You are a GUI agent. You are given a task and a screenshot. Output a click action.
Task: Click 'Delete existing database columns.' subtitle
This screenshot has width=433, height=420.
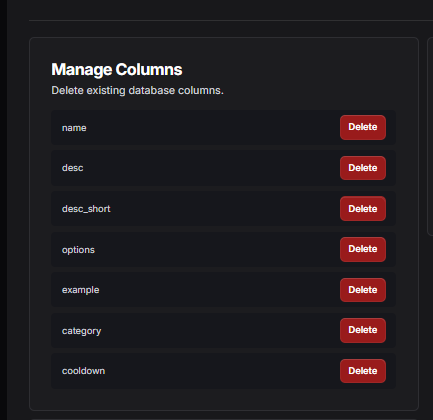137,90
